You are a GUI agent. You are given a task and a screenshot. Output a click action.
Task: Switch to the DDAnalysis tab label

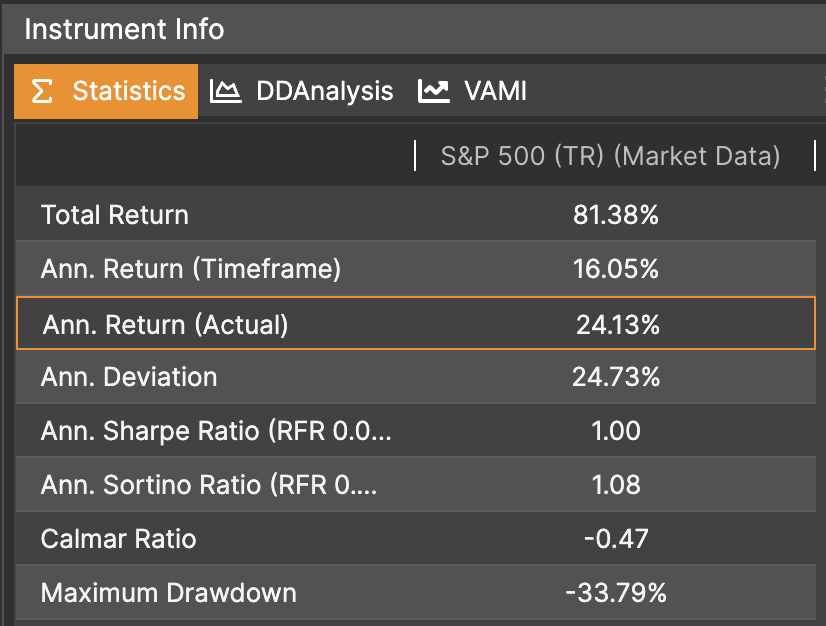[x=324, y=92]
